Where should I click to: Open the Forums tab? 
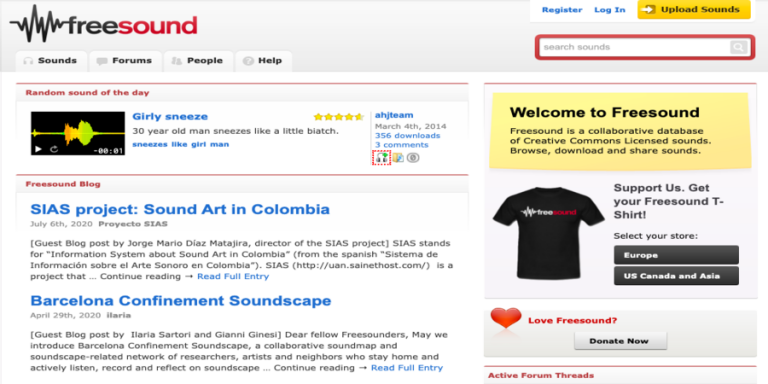tap(125, 61)
